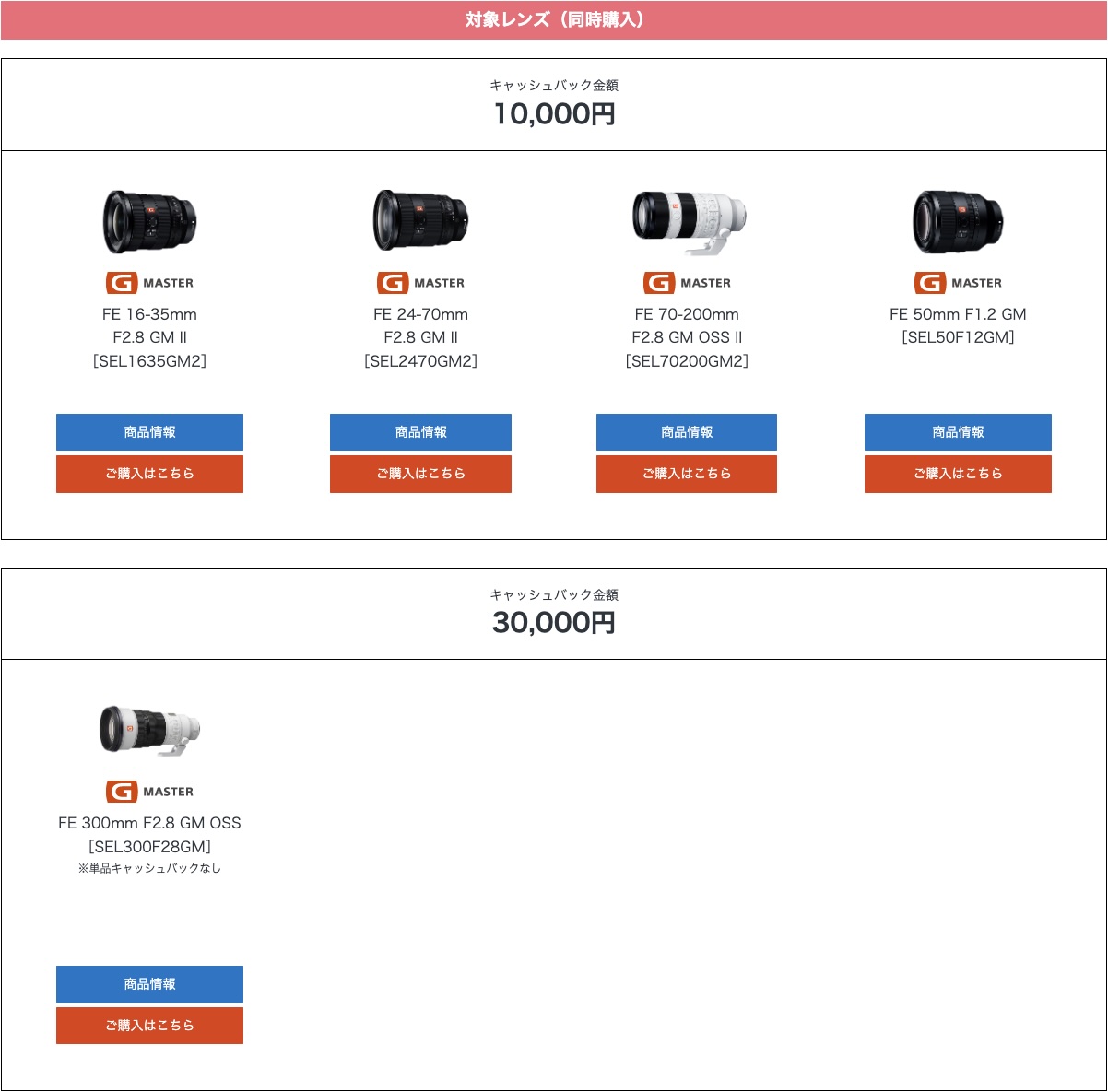Click G Master logo under 50mm F1.2 lens

pos(958,283)
